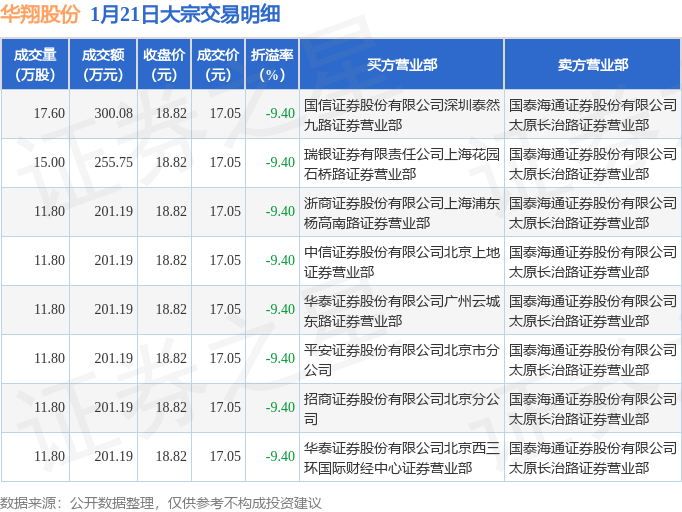Select the 成交额(万元) column header

tap(103, 64)
